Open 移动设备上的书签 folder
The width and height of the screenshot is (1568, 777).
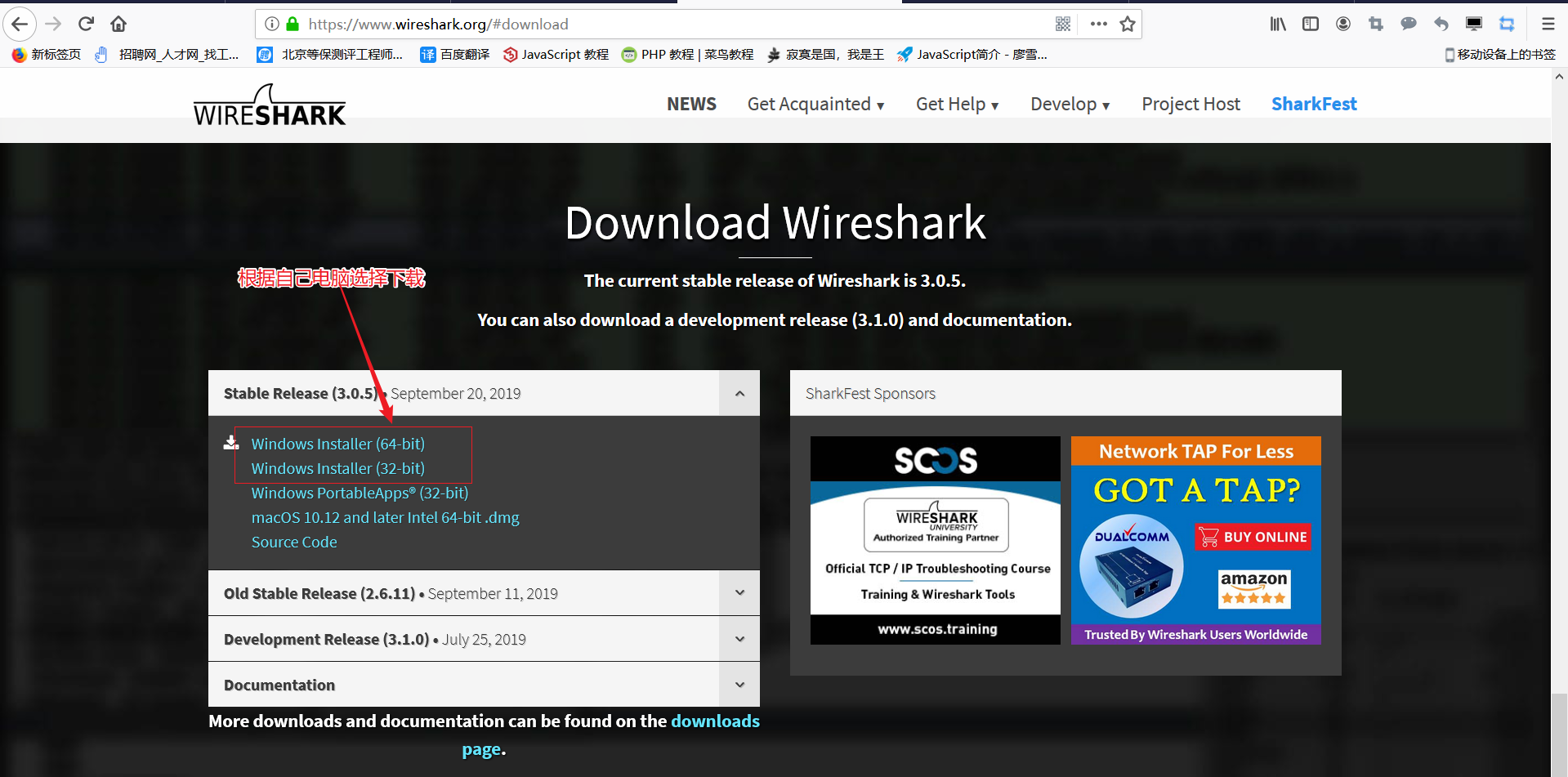click(1500, 54)
